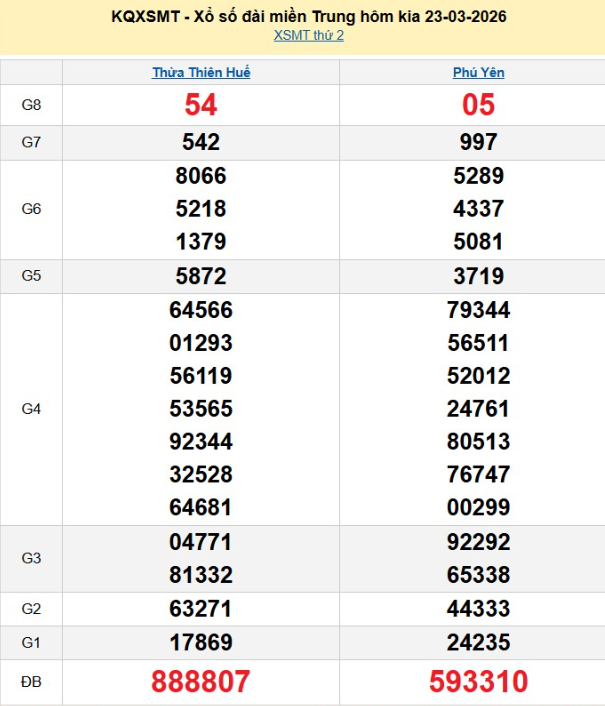Screen dimensions: 605x706
Task: Open the Thừa Thiên Huế province link
Action: pyautogui.click(x=201, y=73)
